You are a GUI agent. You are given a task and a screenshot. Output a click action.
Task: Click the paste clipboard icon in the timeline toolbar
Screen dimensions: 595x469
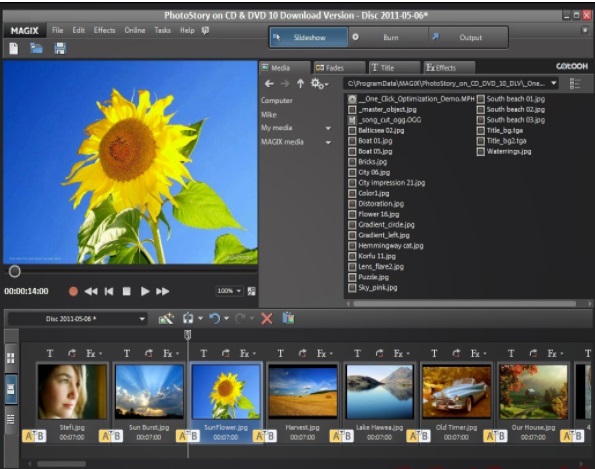tap(288, 318)
